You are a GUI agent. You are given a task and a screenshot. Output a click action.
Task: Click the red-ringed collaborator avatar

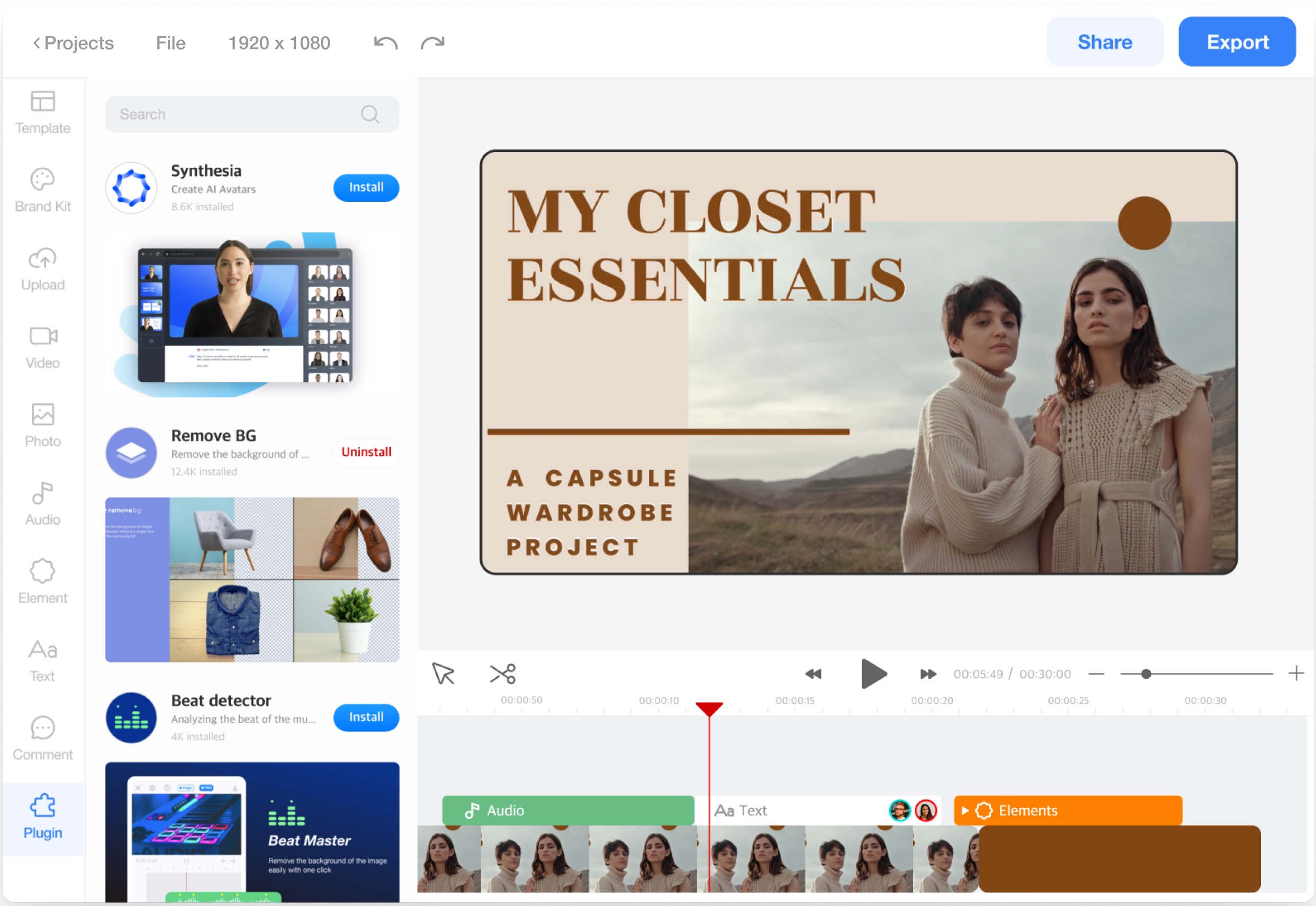point(925,811)
